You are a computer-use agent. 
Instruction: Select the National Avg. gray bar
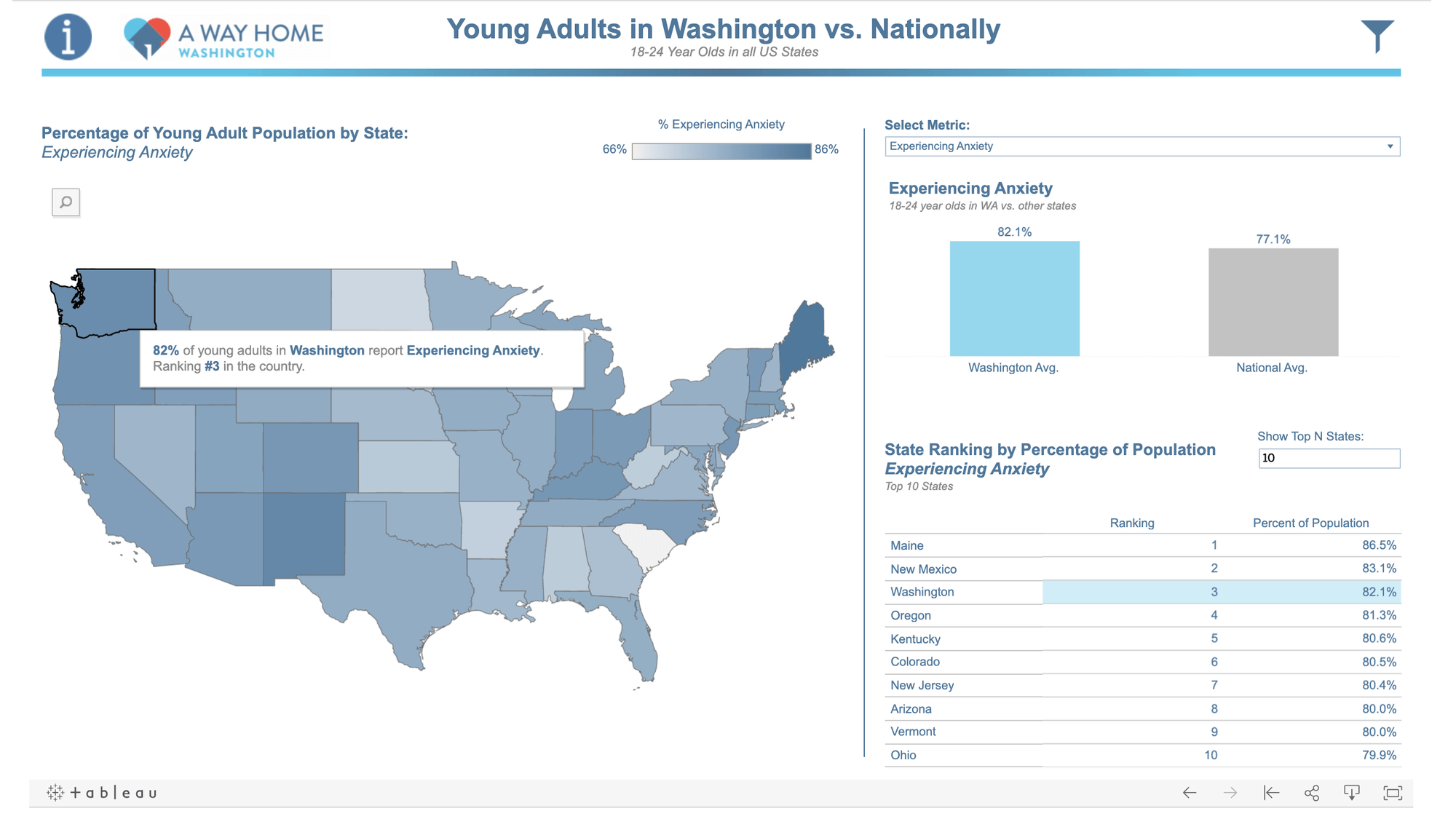pyautogui.click(x=1273, y=302)
